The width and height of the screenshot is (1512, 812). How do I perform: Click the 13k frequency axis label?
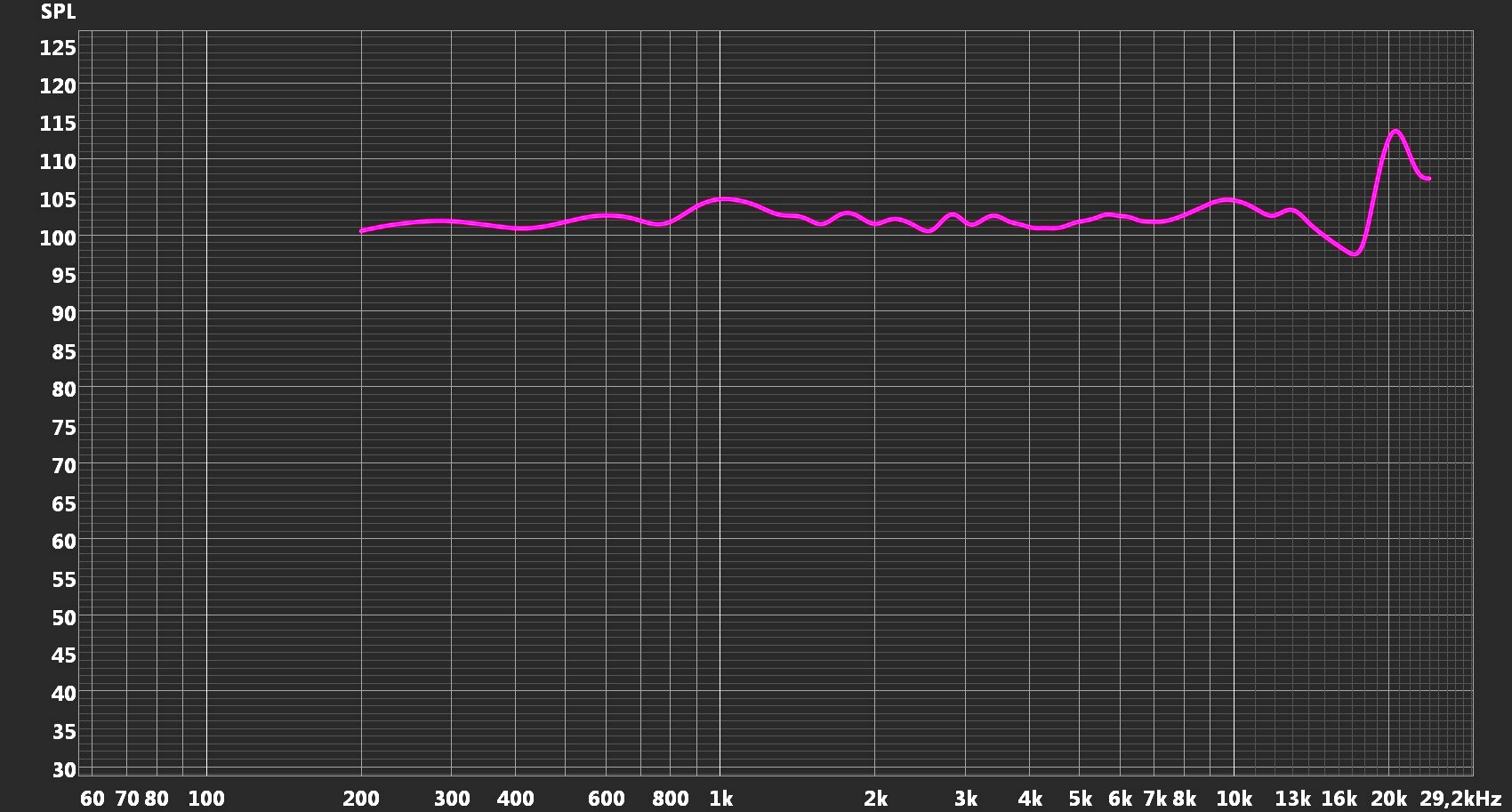click(x=1293, y=799)
